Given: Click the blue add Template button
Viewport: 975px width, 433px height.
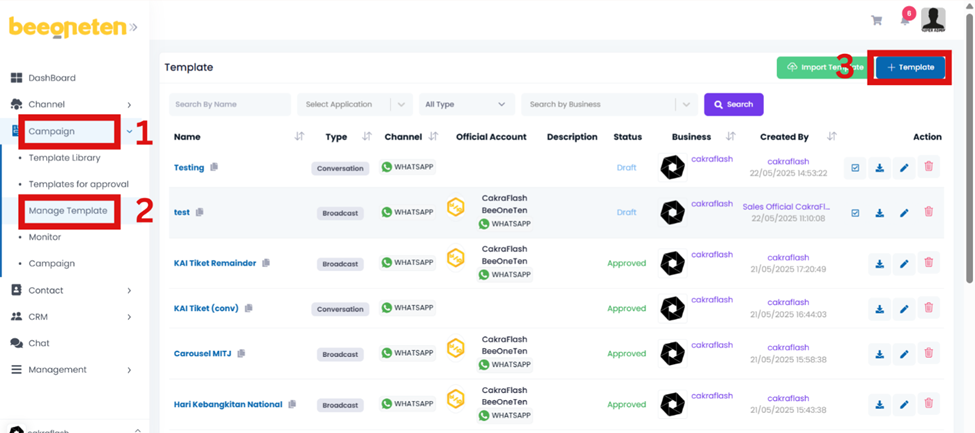Looking at the screenshot, I should pos(910,67).
